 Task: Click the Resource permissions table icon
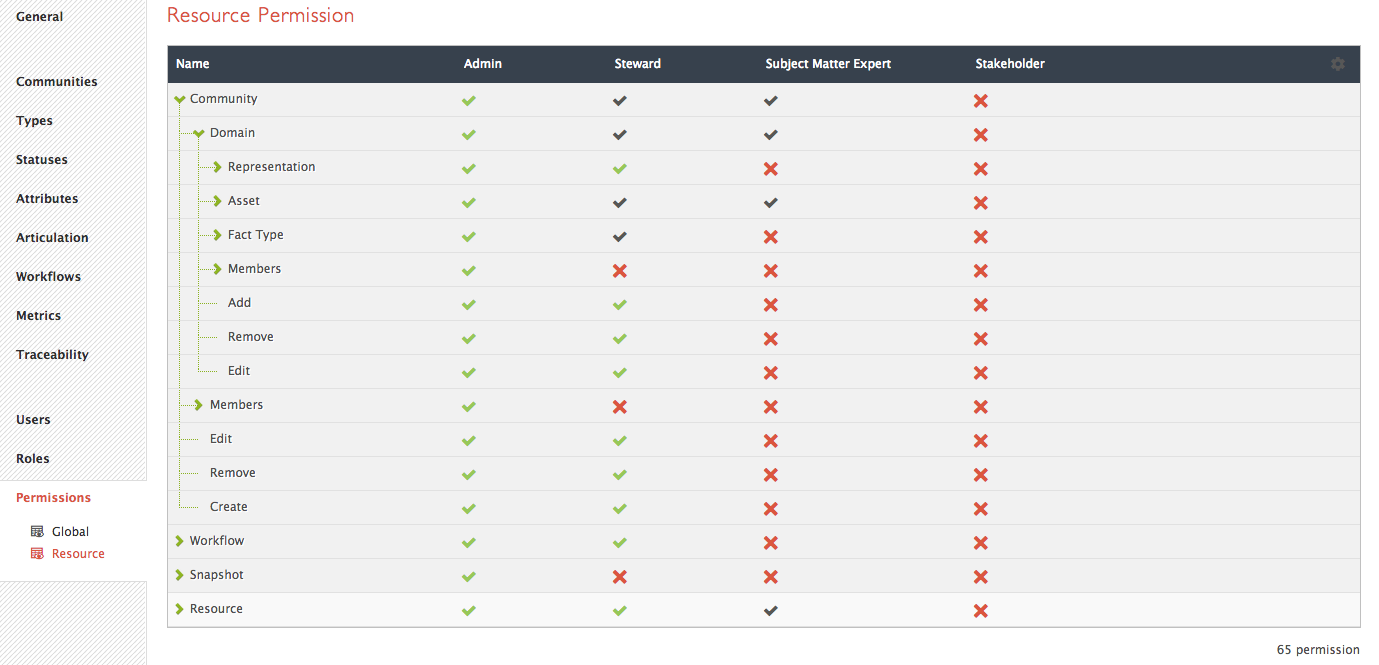(x=37, y=554)
